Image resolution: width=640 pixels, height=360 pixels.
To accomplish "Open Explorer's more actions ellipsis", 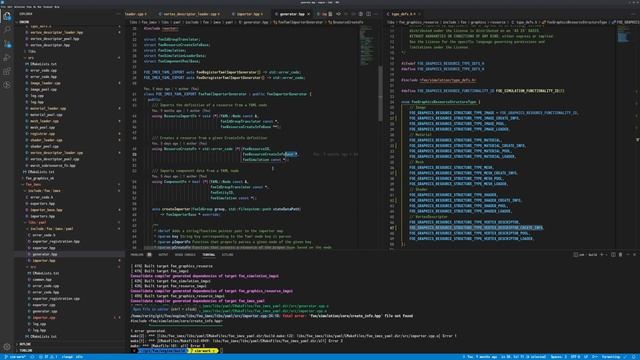I will click(x=119, y=14).
